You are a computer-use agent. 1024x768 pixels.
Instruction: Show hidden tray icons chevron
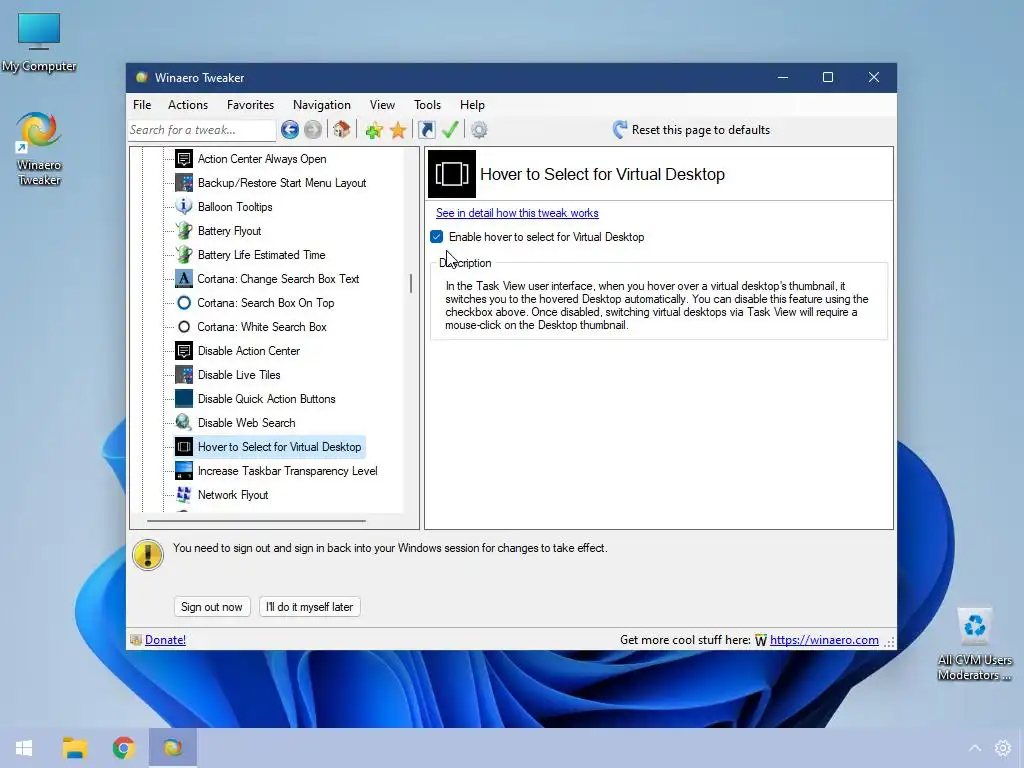974,748
